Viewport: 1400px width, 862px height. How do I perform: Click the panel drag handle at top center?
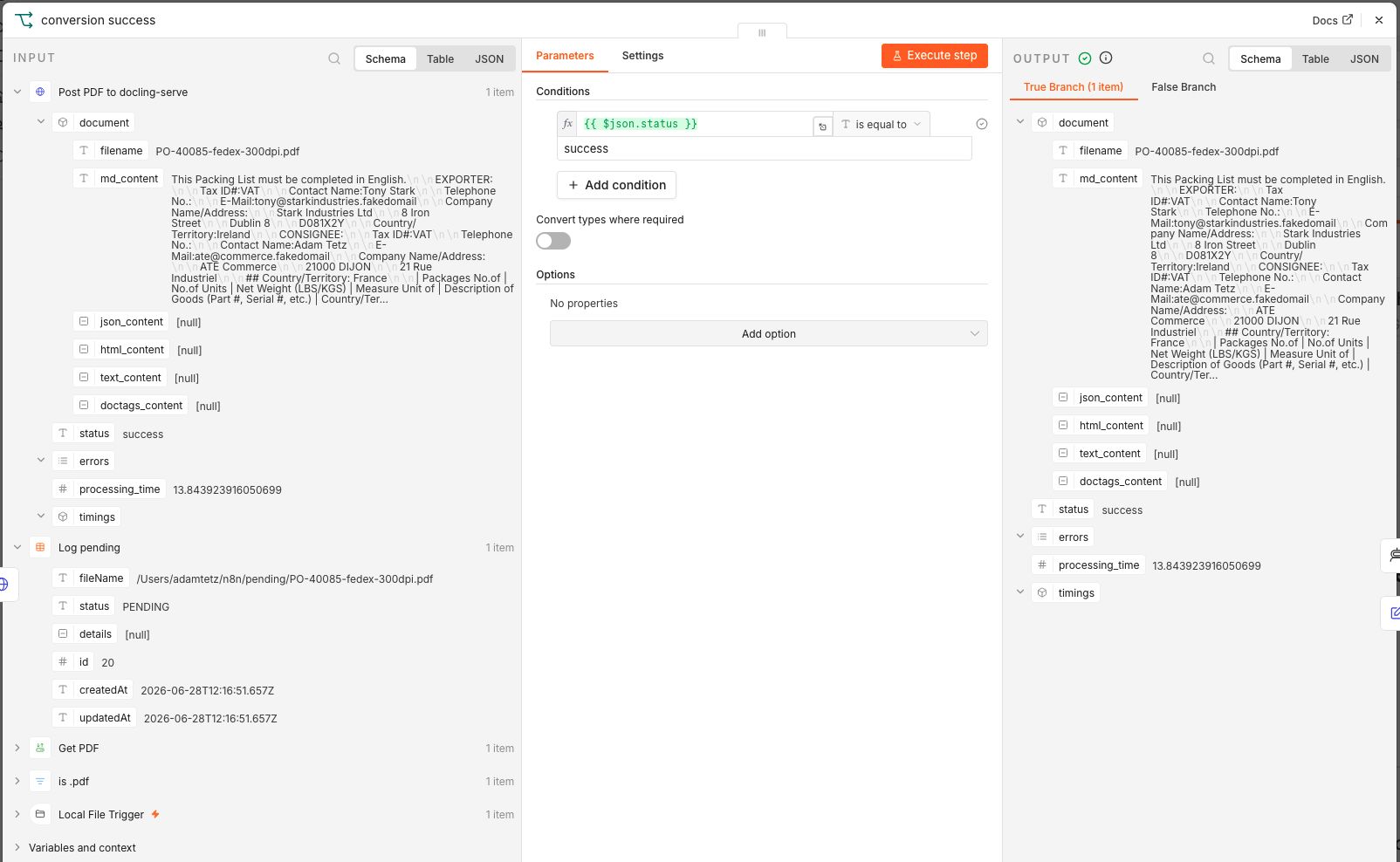click(762, 32)
